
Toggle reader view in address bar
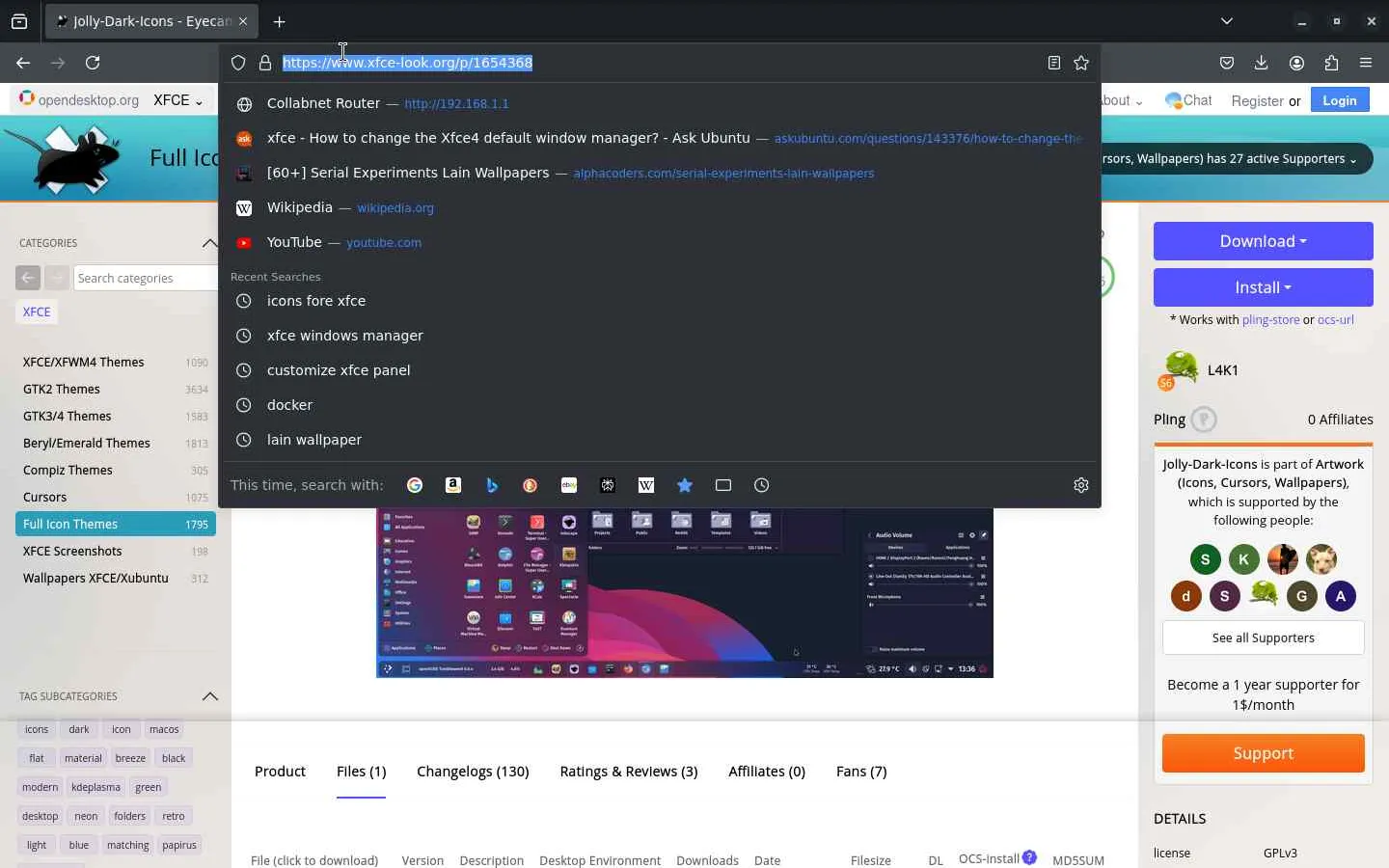tap(1054, 63)
